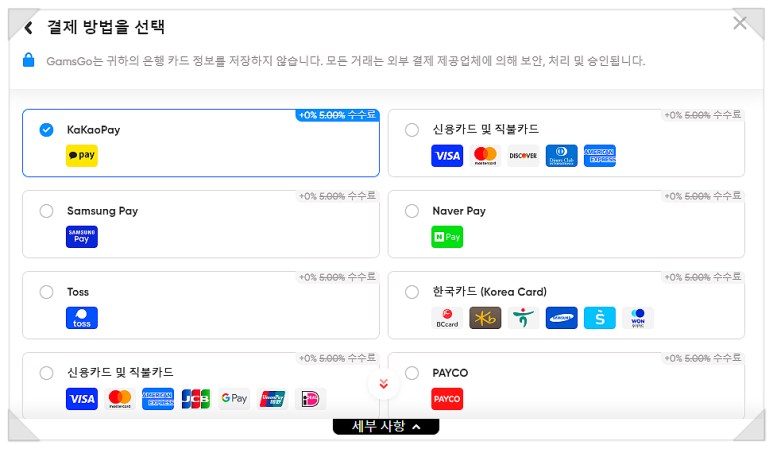Click the 결제 방법을 선택 heading
The width and height of the screenshot is (773, 449).
point(105,27)
